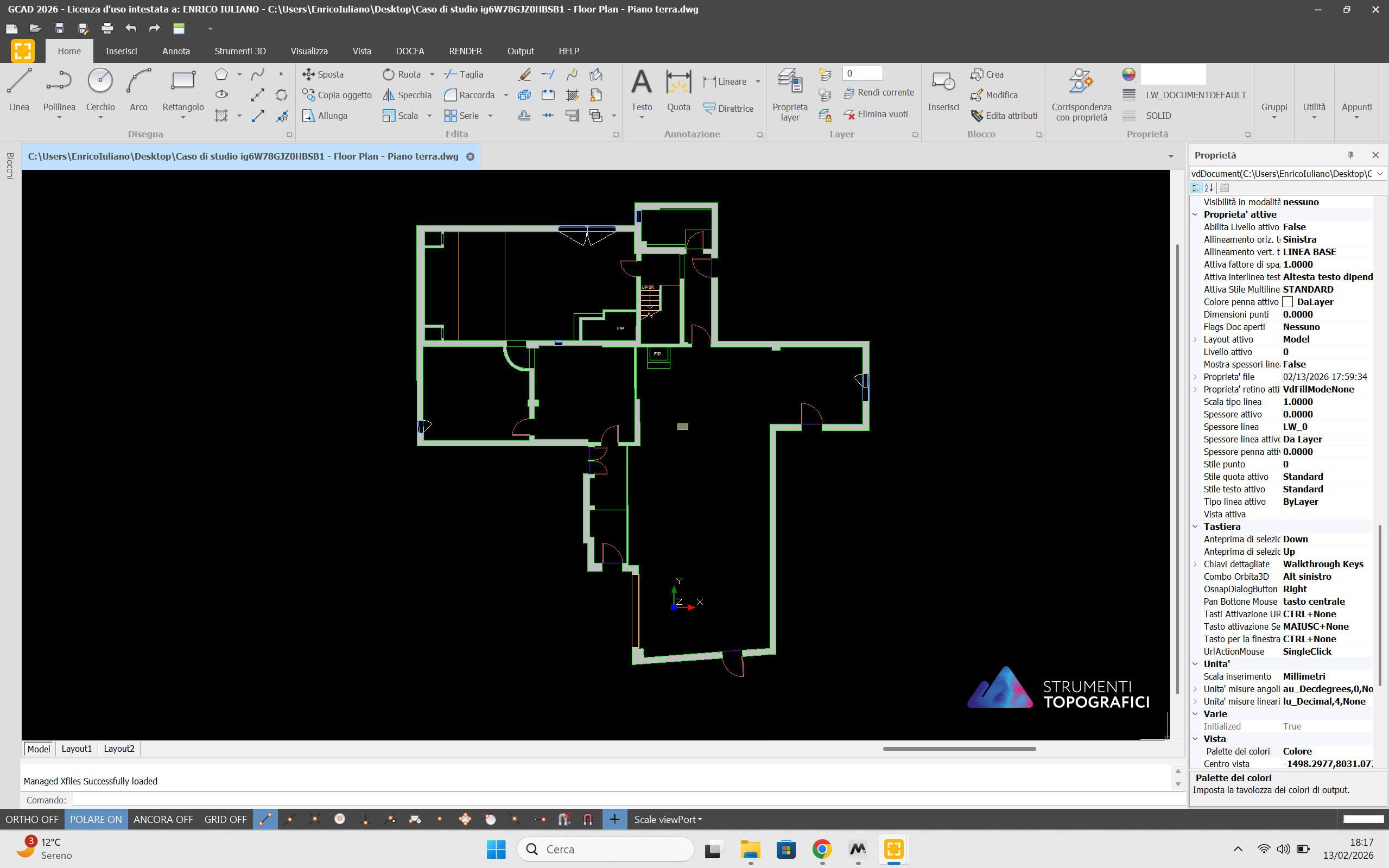Activate the Taglia trim command

463,74
